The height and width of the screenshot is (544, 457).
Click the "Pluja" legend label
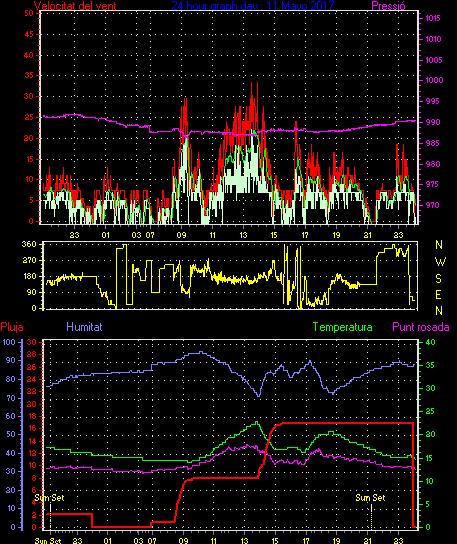12,327
